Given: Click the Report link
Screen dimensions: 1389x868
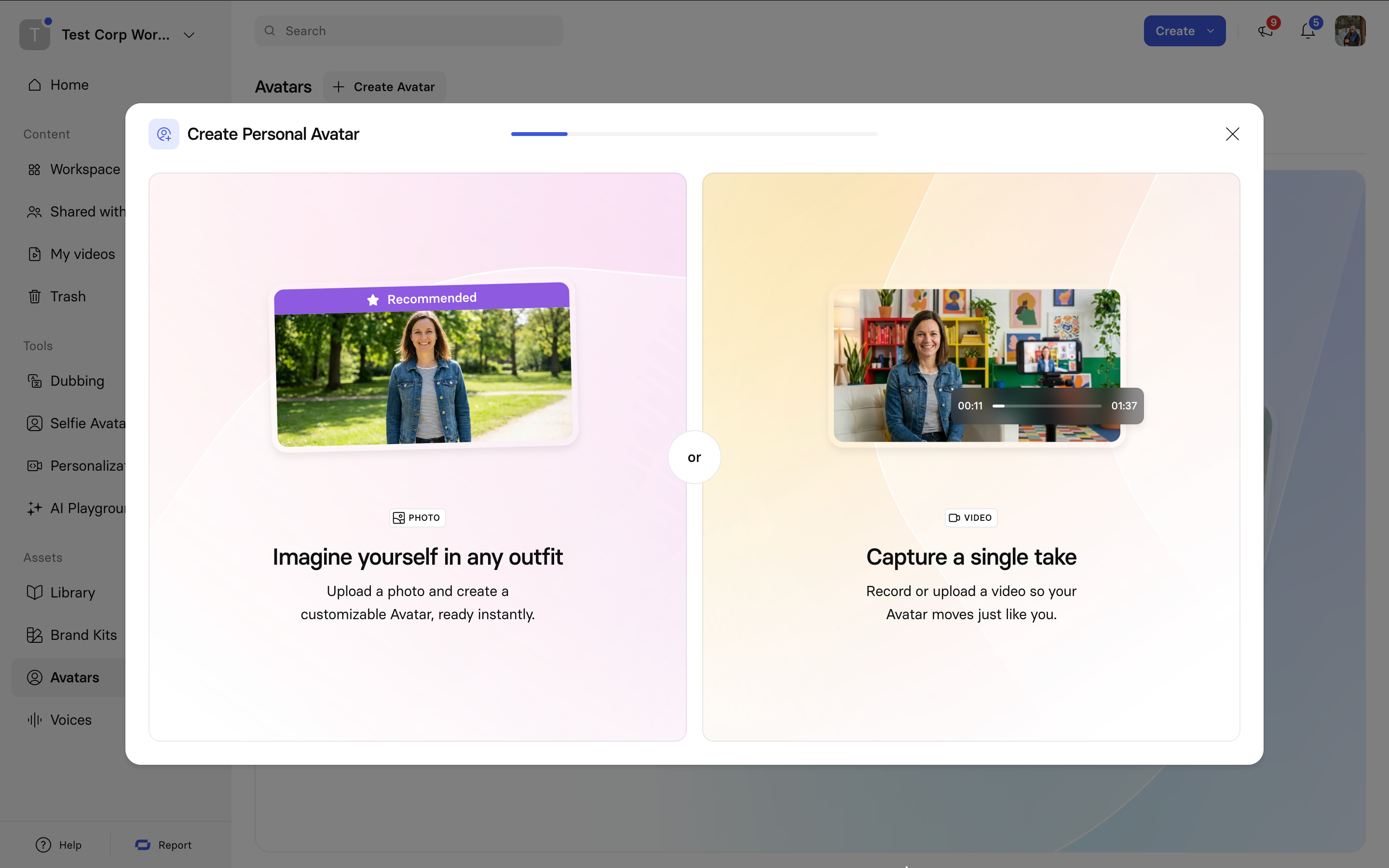Looking at the screenshot, I should click(175, 845).
